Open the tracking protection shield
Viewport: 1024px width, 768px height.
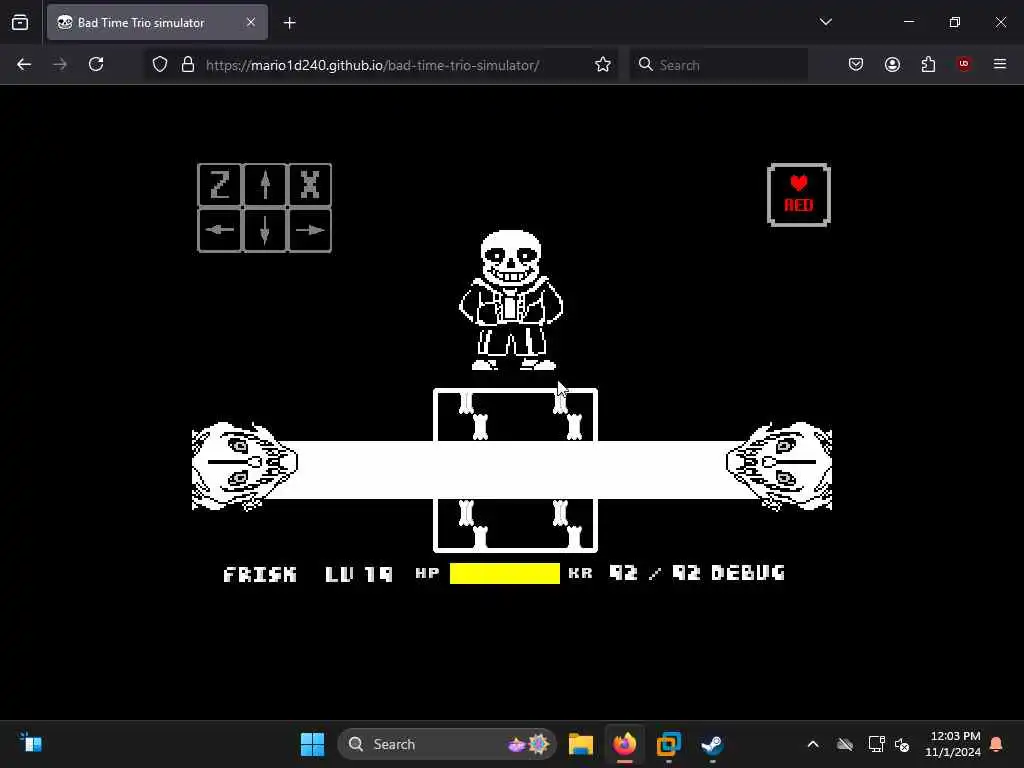(160, 64)
